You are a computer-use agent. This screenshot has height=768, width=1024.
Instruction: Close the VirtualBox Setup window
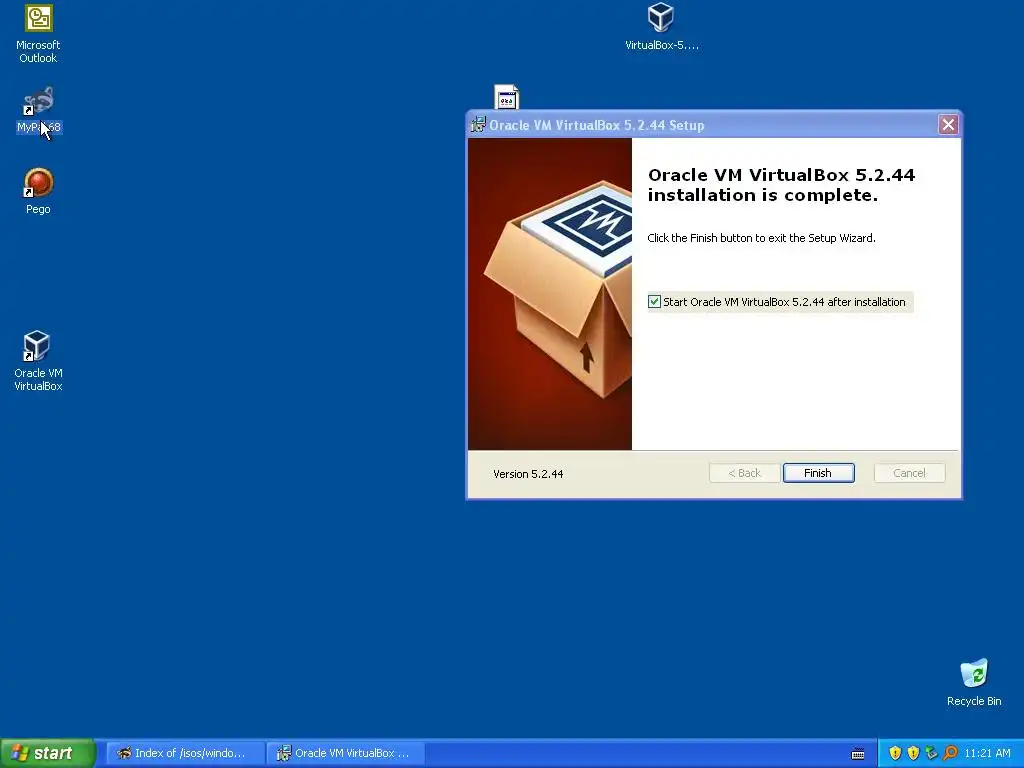tap(948, 125)
